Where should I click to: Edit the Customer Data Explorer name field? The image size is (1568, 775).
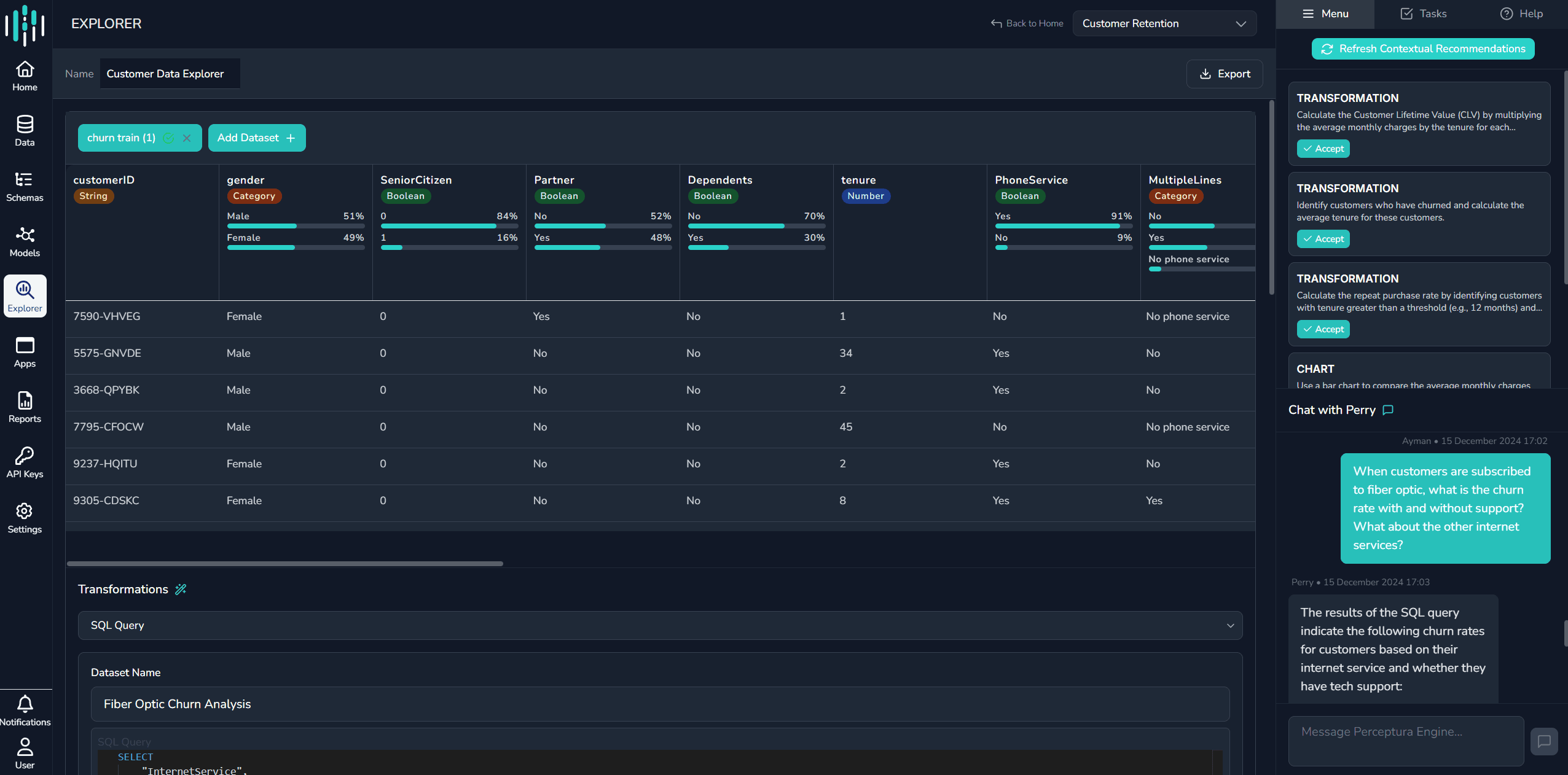coord(170,74)
